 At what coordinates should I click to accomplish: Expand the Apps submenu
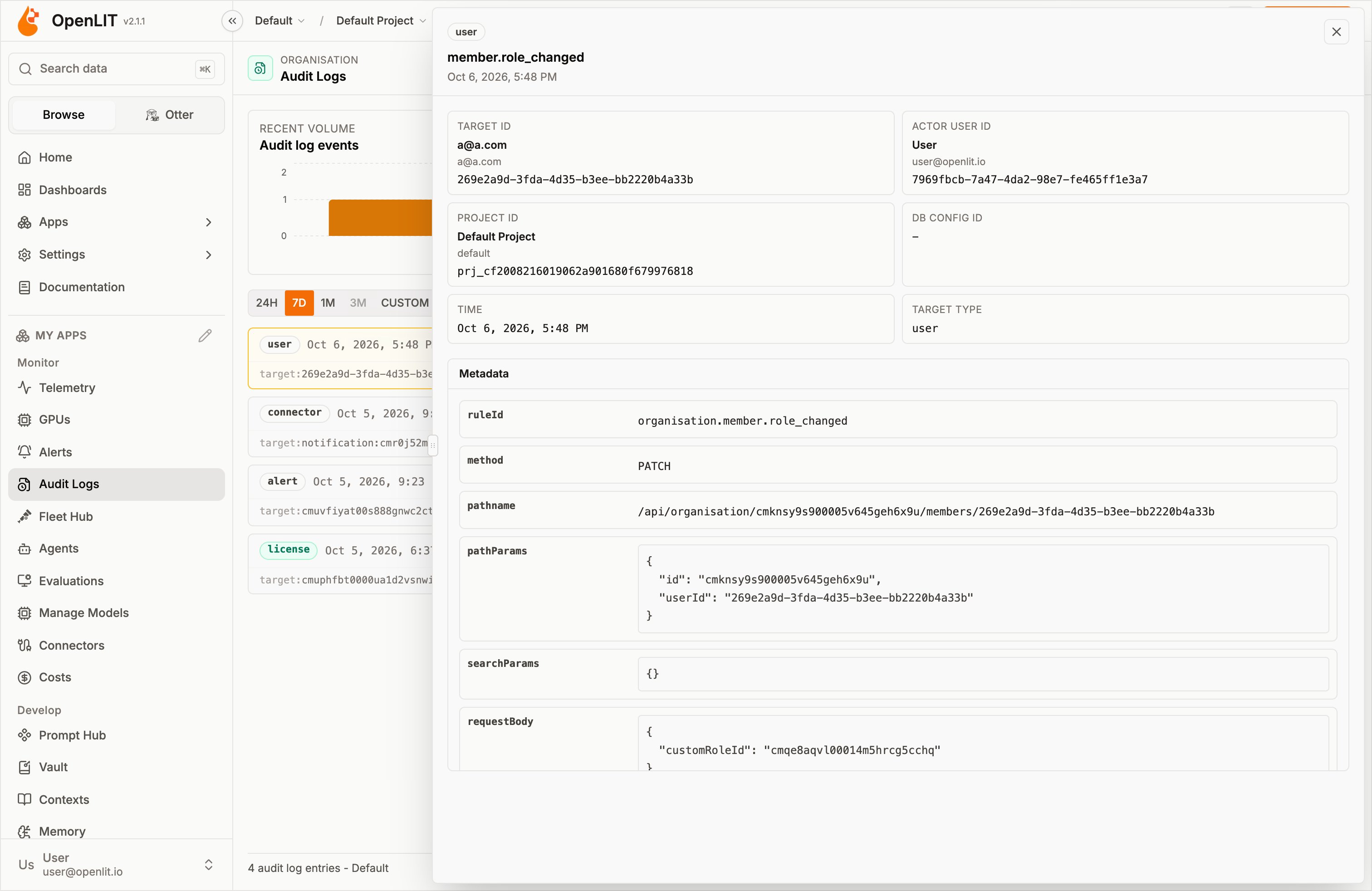(x=116, y=222)
